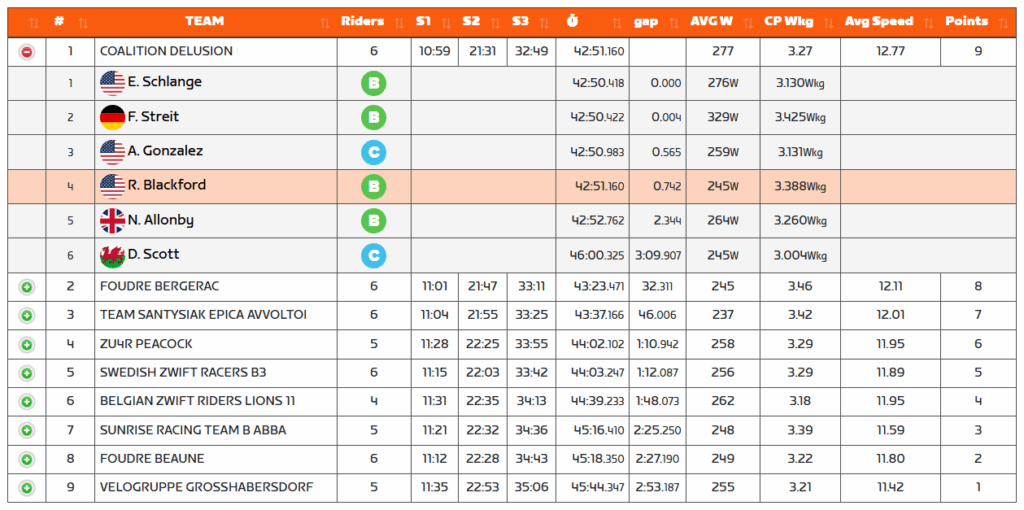Click the Swedish Zwift Racers B3 team name
This screenshot has width=1024, height=510.
[183, 373]
